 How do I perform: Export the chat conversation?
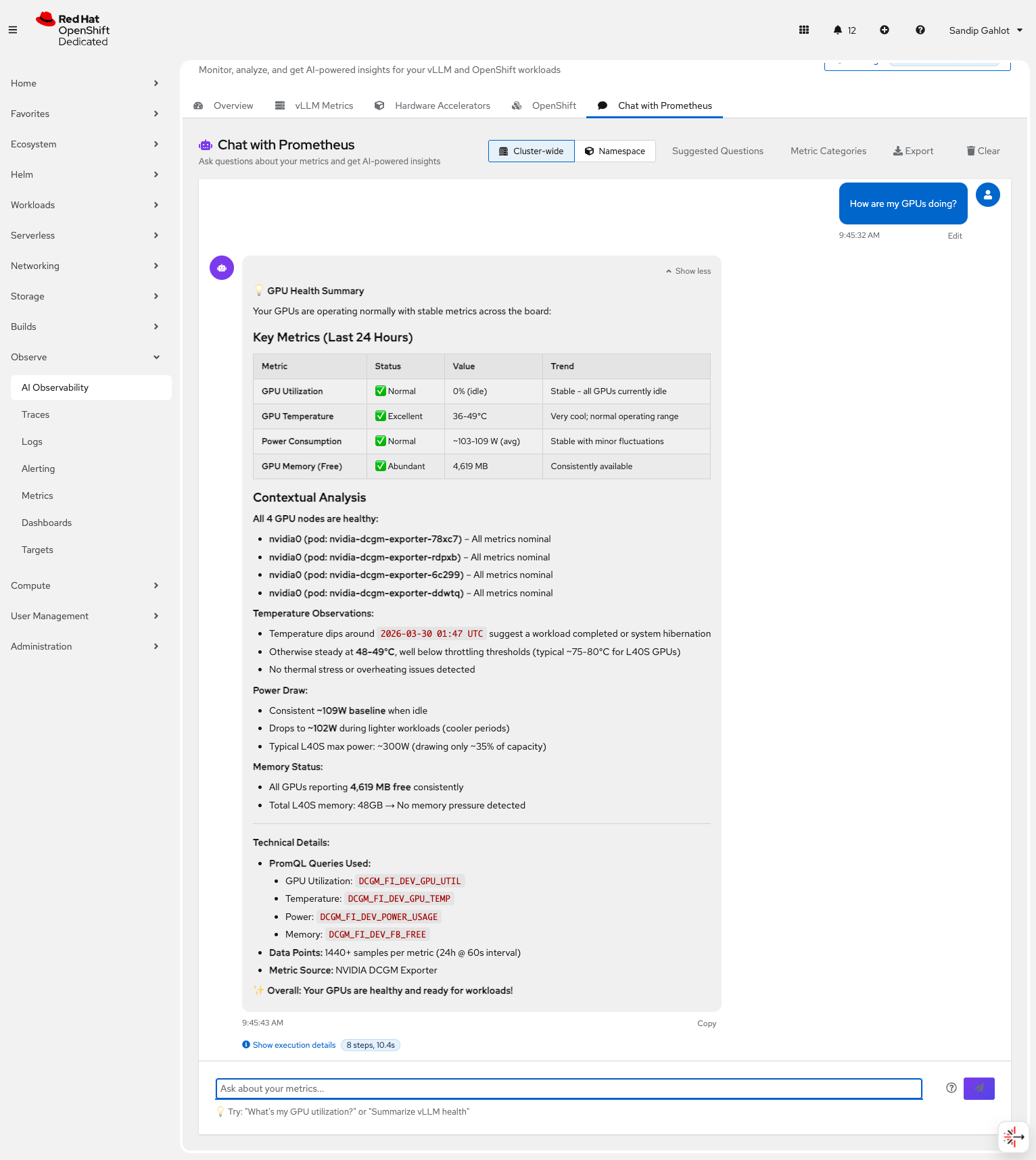click(913, 151)
